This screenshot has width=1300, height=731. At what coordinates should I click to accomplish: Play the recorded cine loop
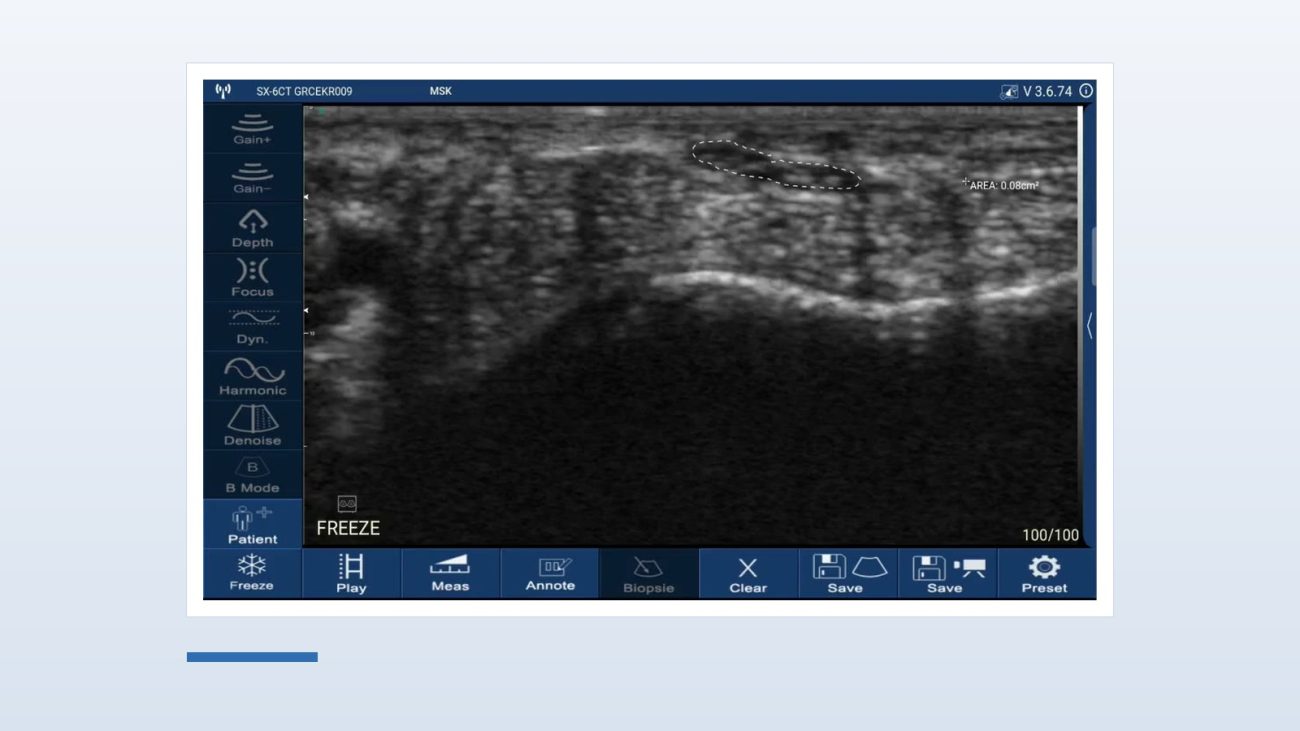pos(351,574)
